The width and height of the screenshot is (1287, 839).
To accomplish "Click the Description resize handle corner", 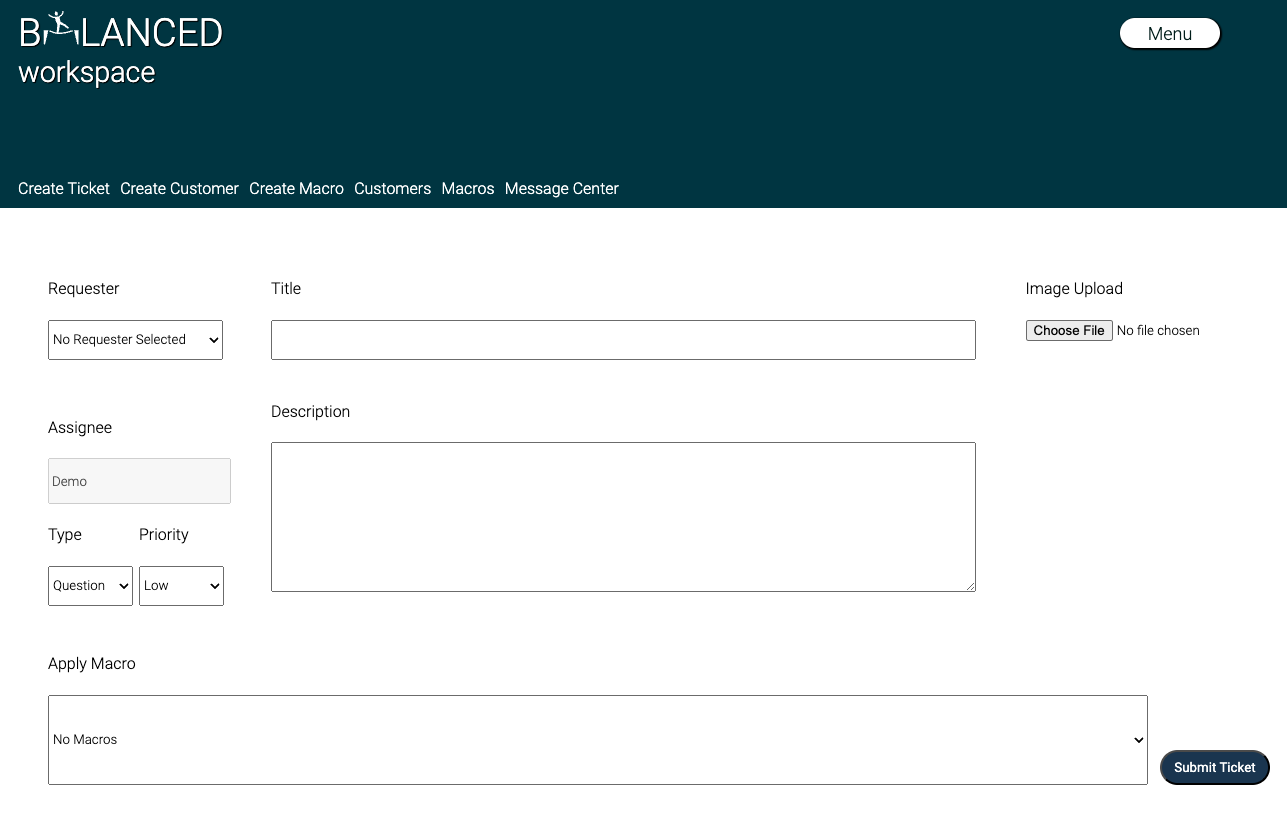I will click(x=969, y=585).
